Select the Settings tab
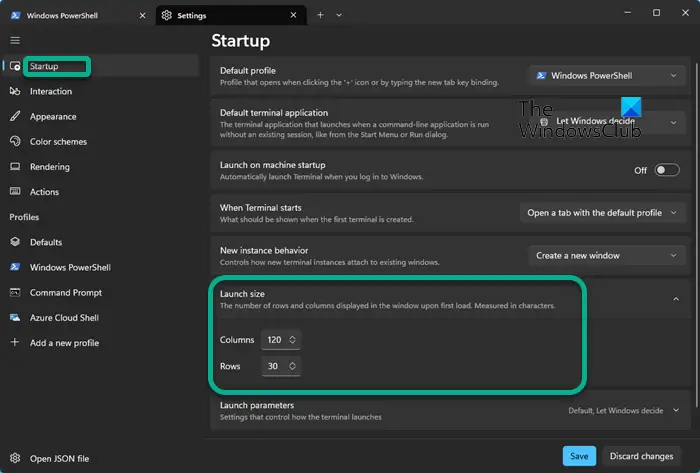The image size is (700, 473). [231, 15]
